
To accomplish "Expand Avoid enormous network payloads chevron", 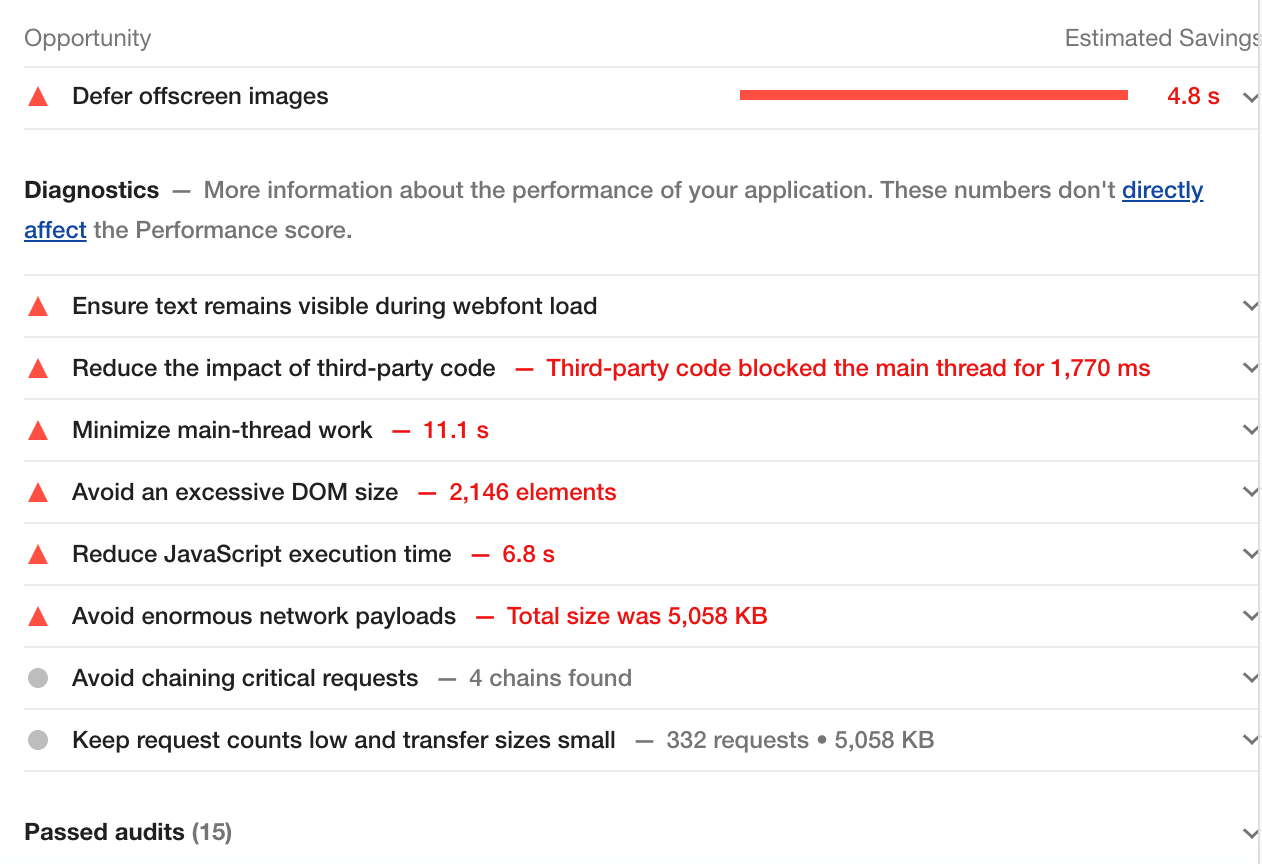I will click(1250, 617).
